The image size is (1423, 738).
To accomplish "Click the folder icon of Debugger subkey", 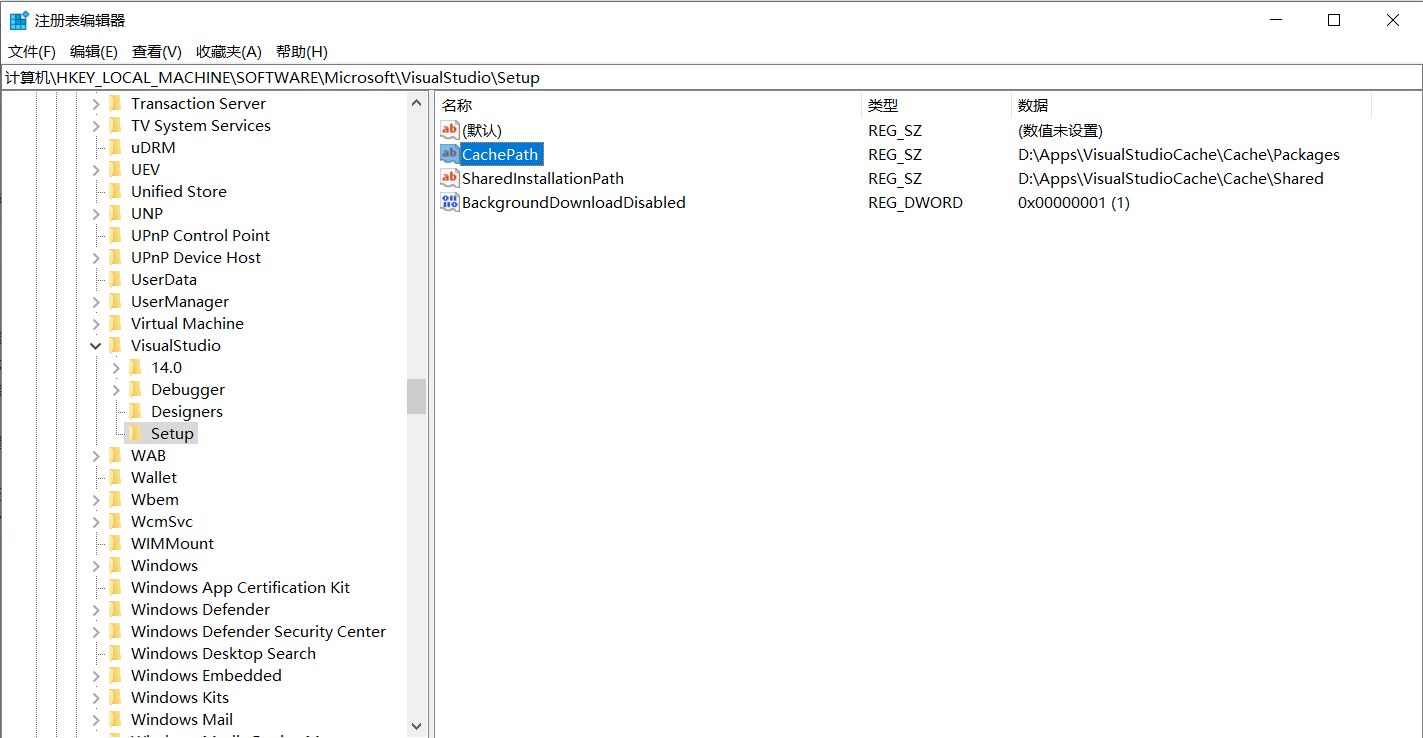I will click(135, 389).
